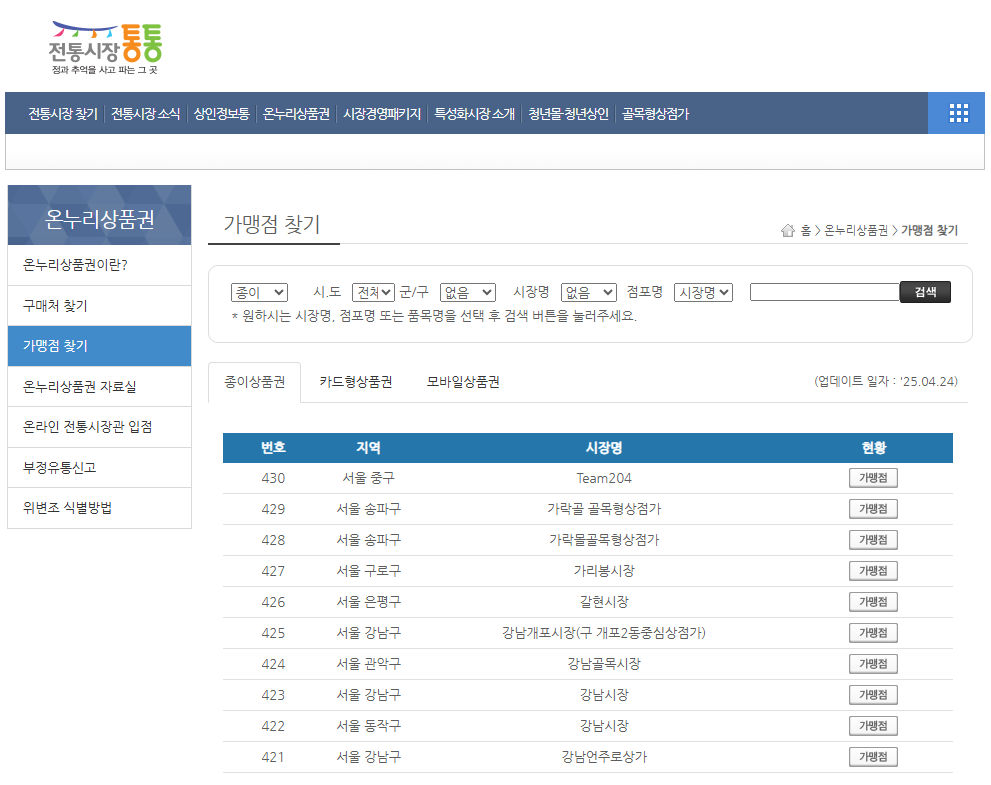The width and height of the screenshot is (991, 785).
Task: Open 온누리상품권 in top navigation
Action: (x=296, y=114)
